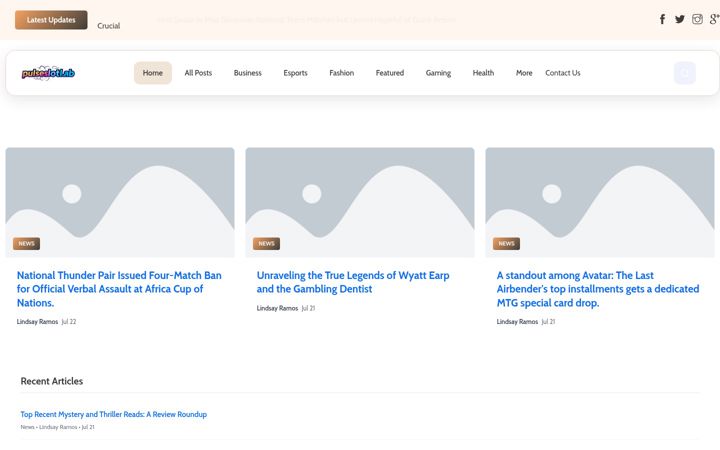Read National Thunder Pair Four-Match Ban headline
Image resolution: width=720 pixels, height=450 pixels.
point(119,289)
